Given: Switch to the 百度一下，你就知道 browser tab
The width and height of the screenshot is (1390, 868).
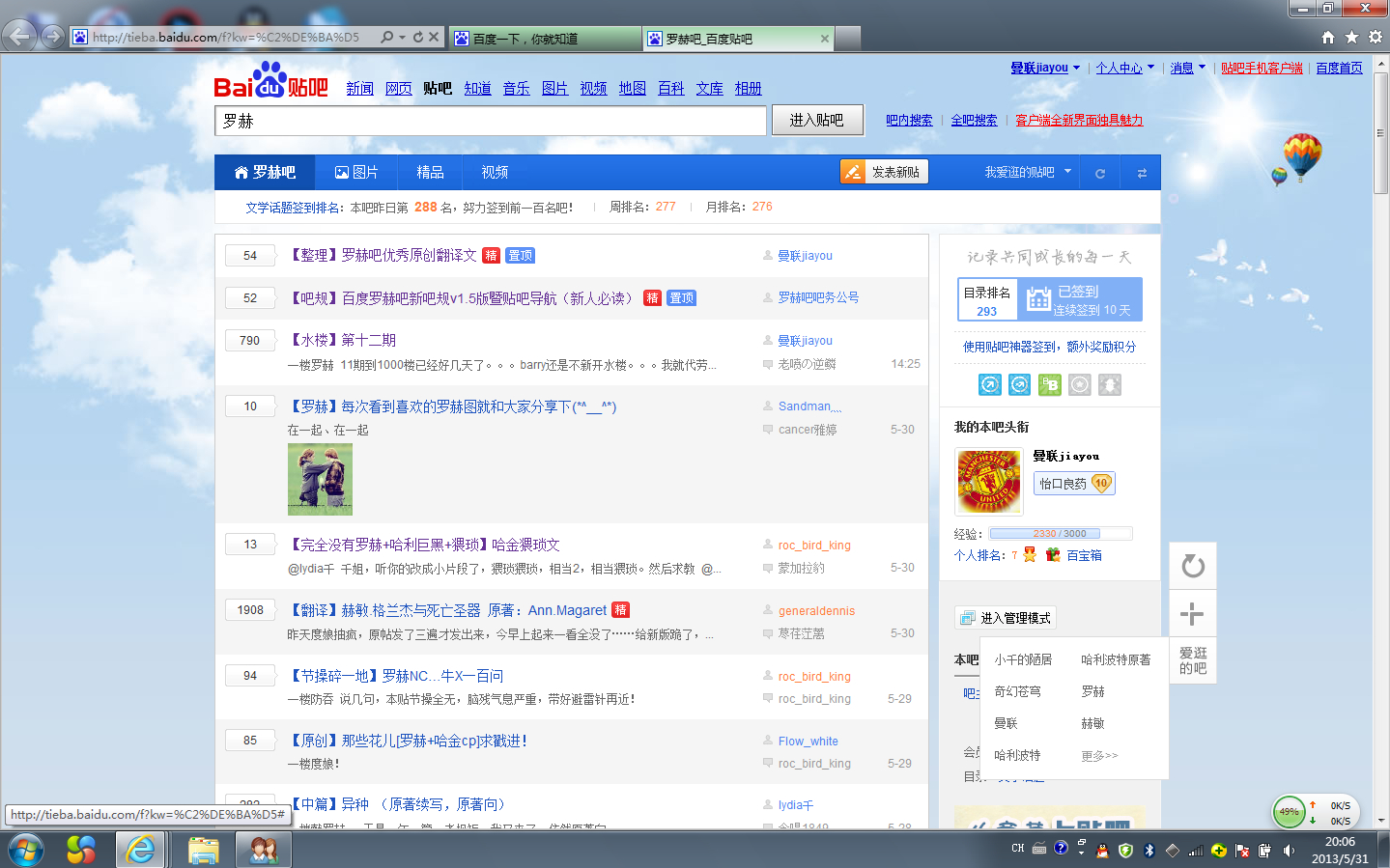Looking at the screenshot, I should click(x=546, y=39).
